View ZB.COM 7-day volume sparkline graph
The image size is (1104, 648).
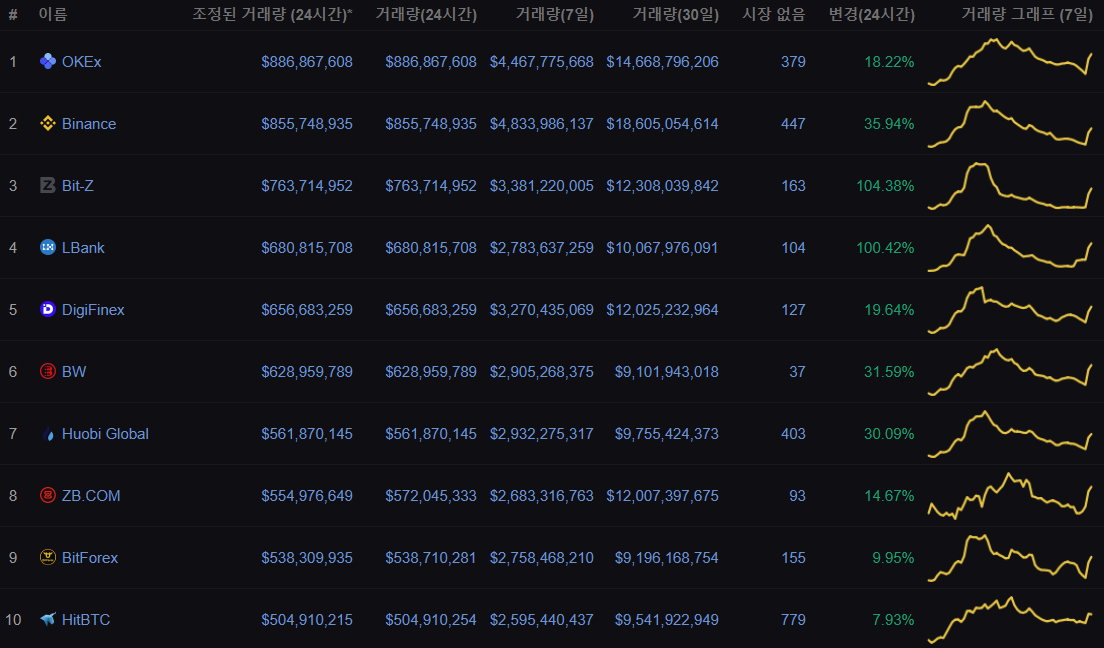pos(1010,496)
